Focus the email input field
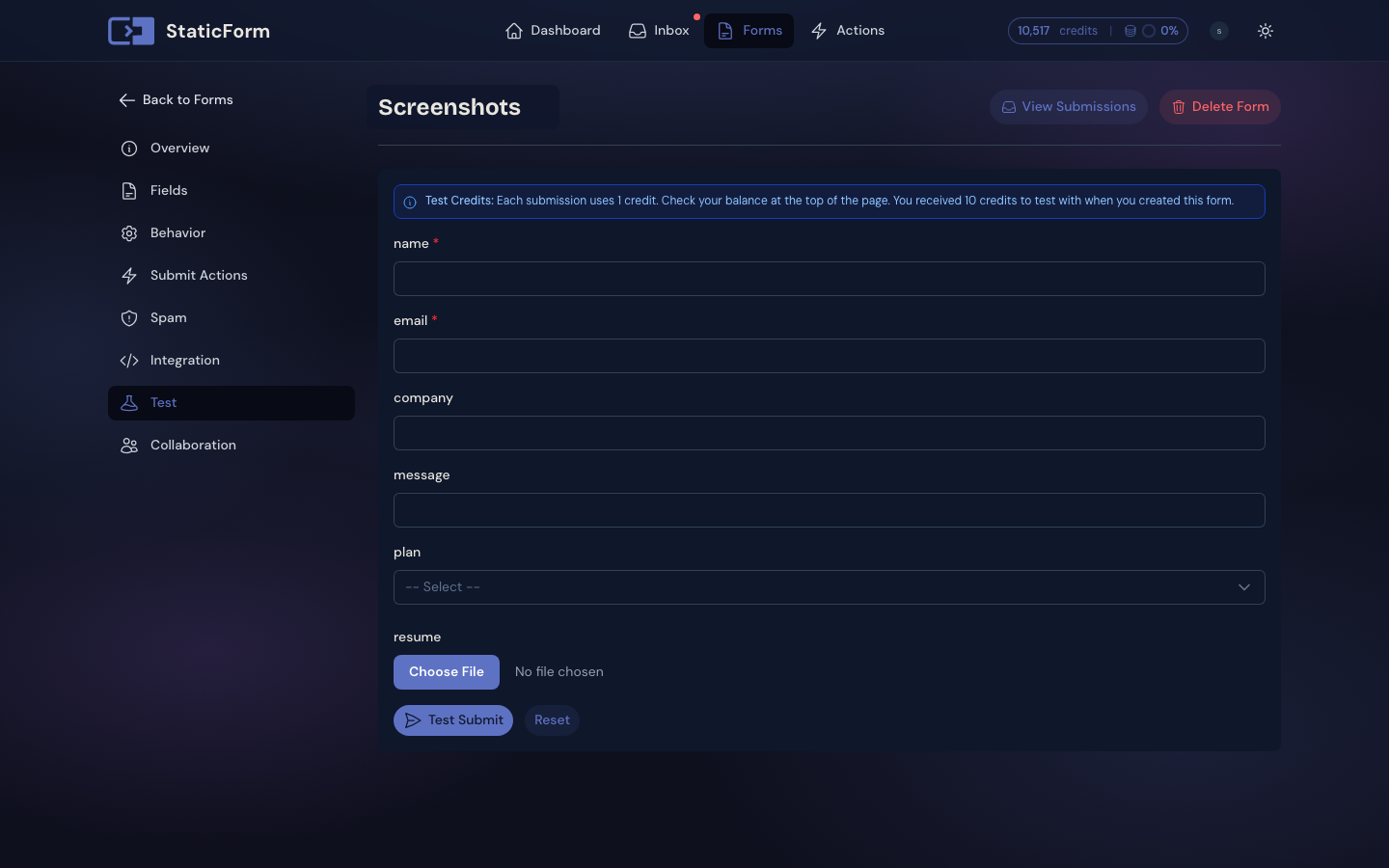This screenshot has width=1389, height=868. point(830,356)
